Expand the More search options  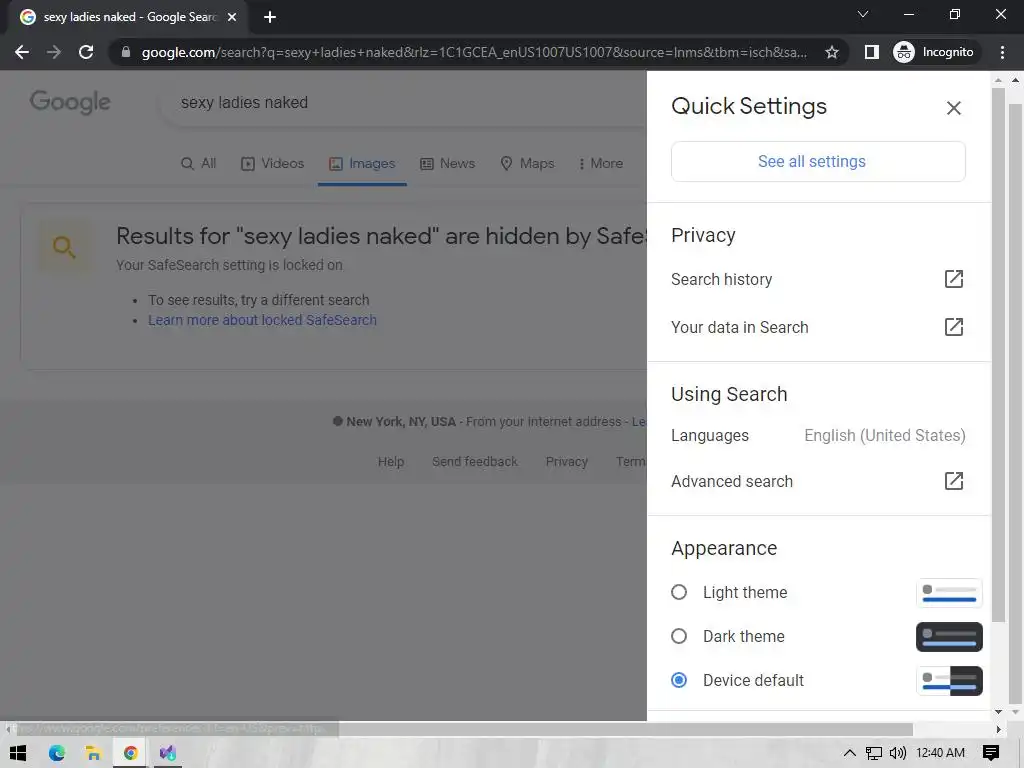coord(600,163)
